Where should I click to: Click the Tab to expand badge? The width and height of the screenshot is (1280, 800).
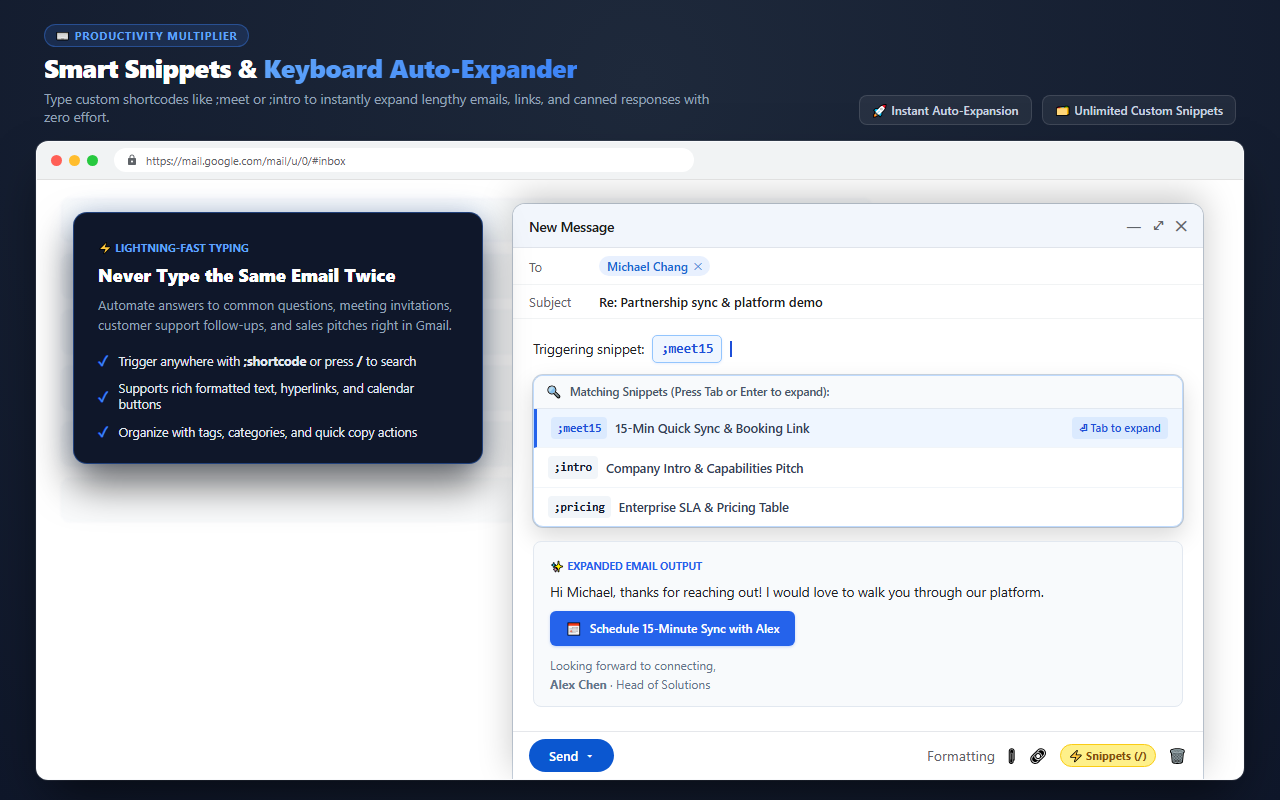[x=1120, y=428]
